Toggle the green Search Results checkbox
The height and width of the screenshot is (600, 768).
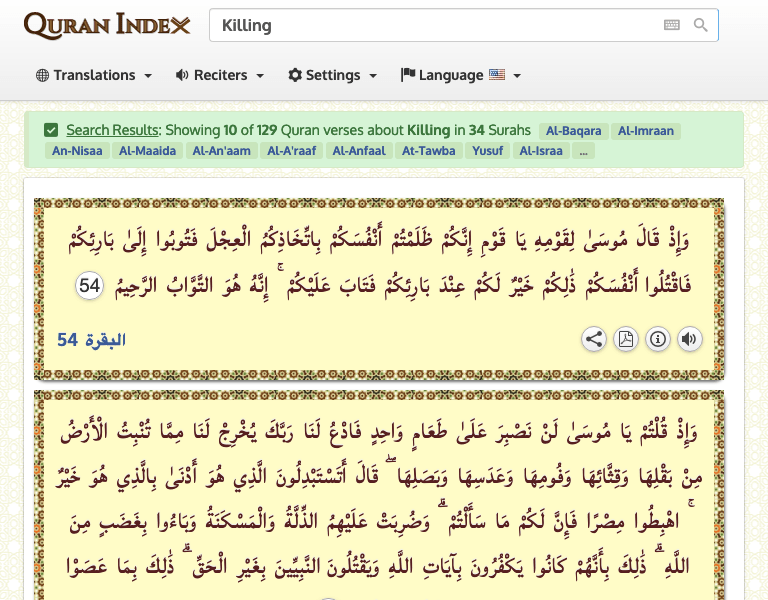pos(51,130)
